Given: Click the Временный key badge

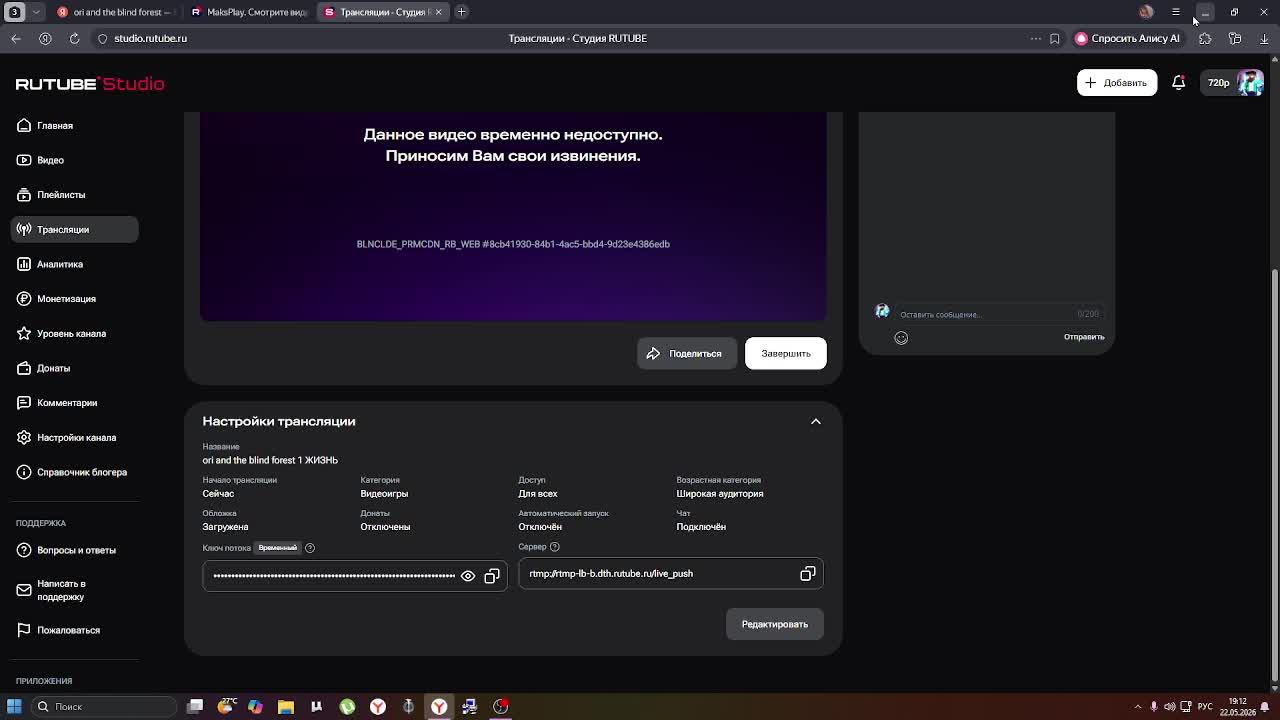Looking at the screenshot, I should pyautogui.click(x=278, y=548).
